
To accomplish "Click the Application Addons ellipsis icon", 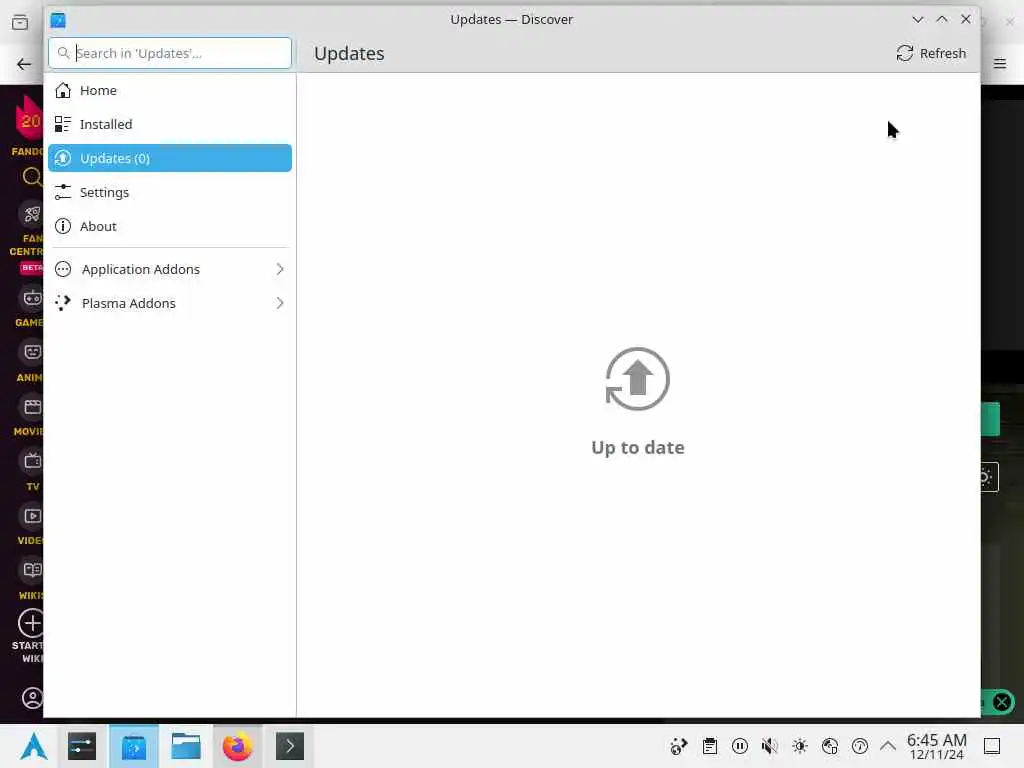I will click(x=63, y=269).
